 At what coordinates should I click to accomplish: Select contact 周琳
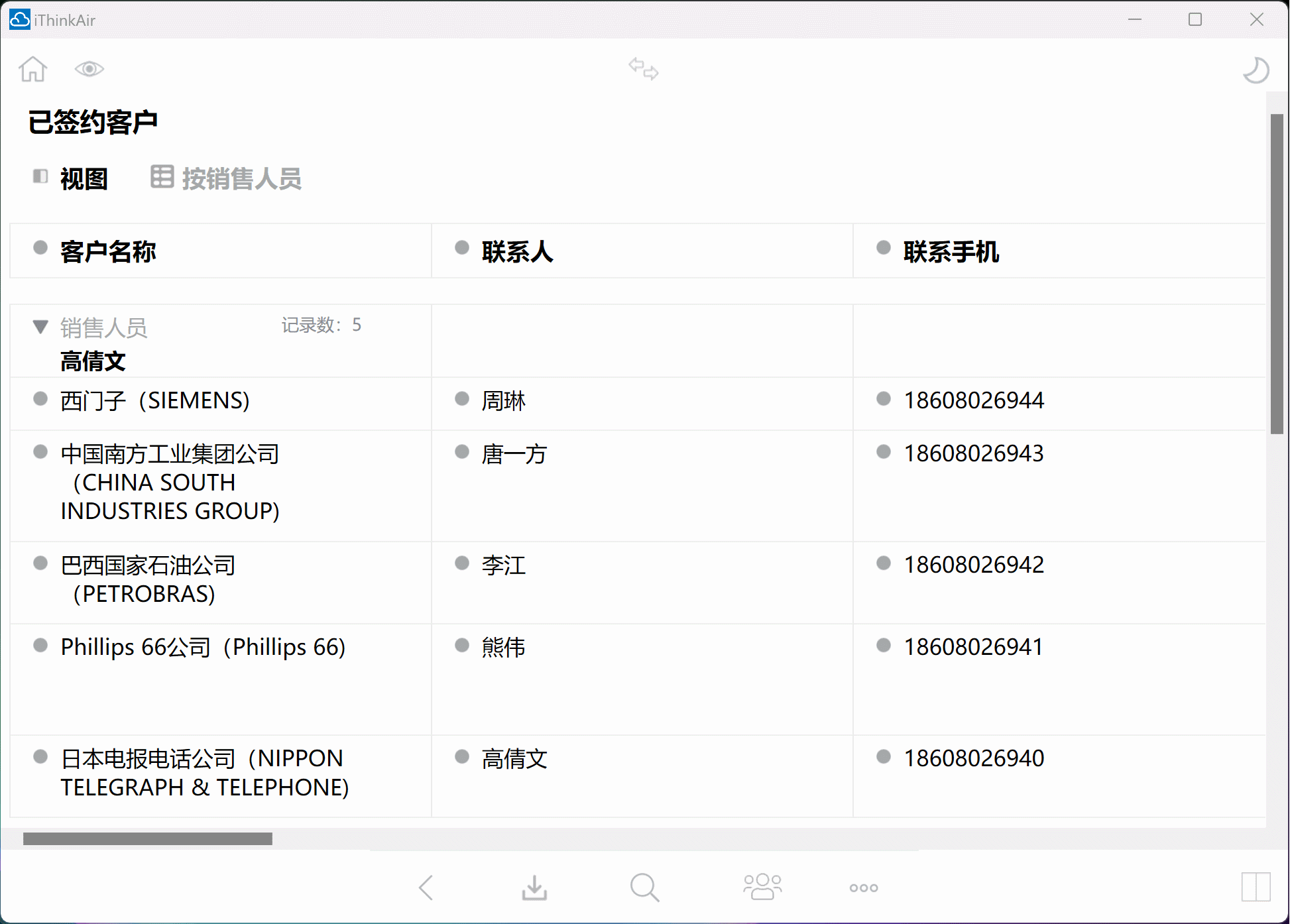pyautogui.click(x=504, y=401)
